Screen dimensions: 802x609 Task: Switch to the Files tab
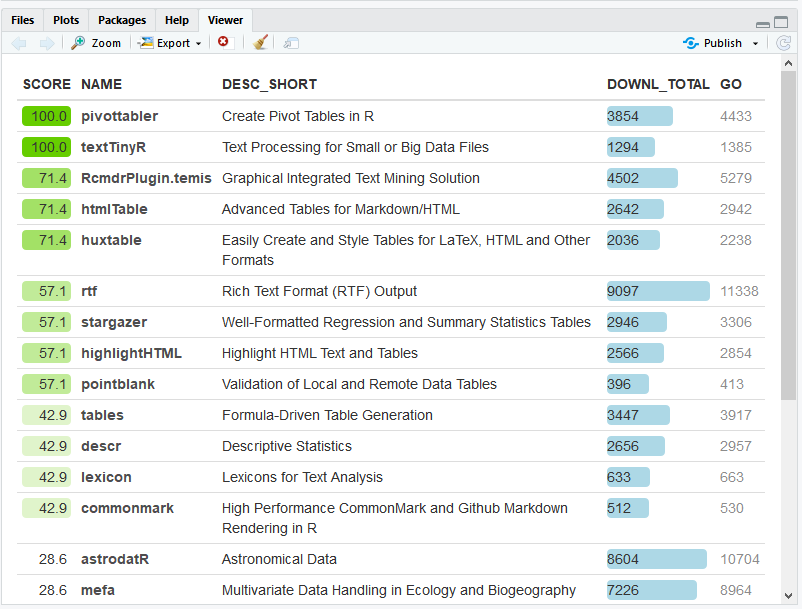(23, 20)
